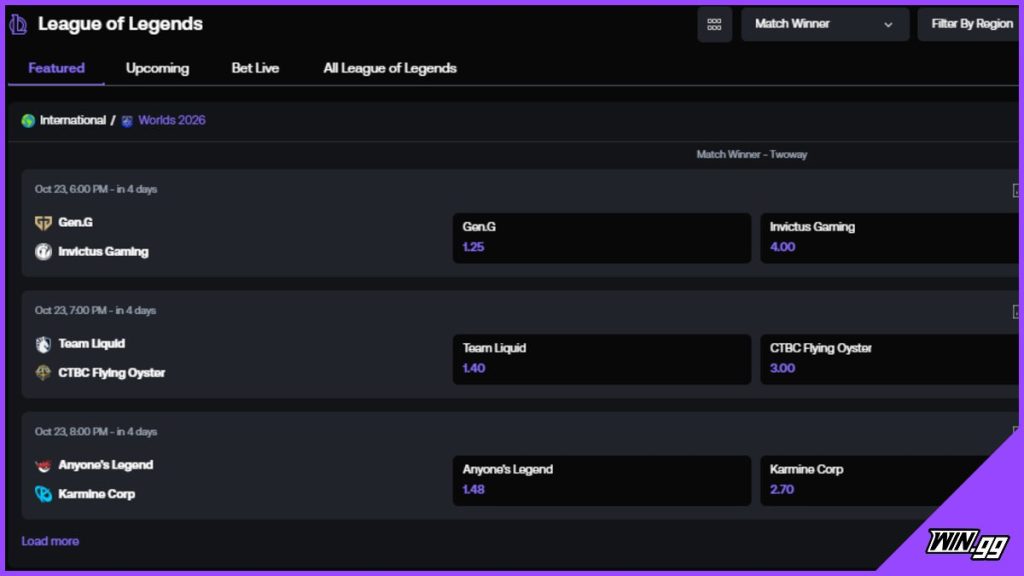Open the Match Winner market dropdown
1024x576 pixels.
pos(825,25)
